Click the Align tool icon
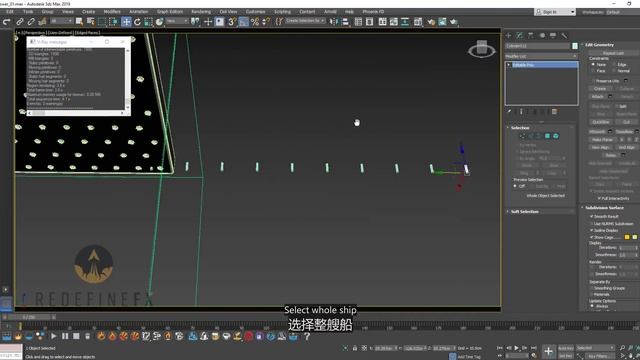This screenshot has width=640, height=360. coord(345,22)
